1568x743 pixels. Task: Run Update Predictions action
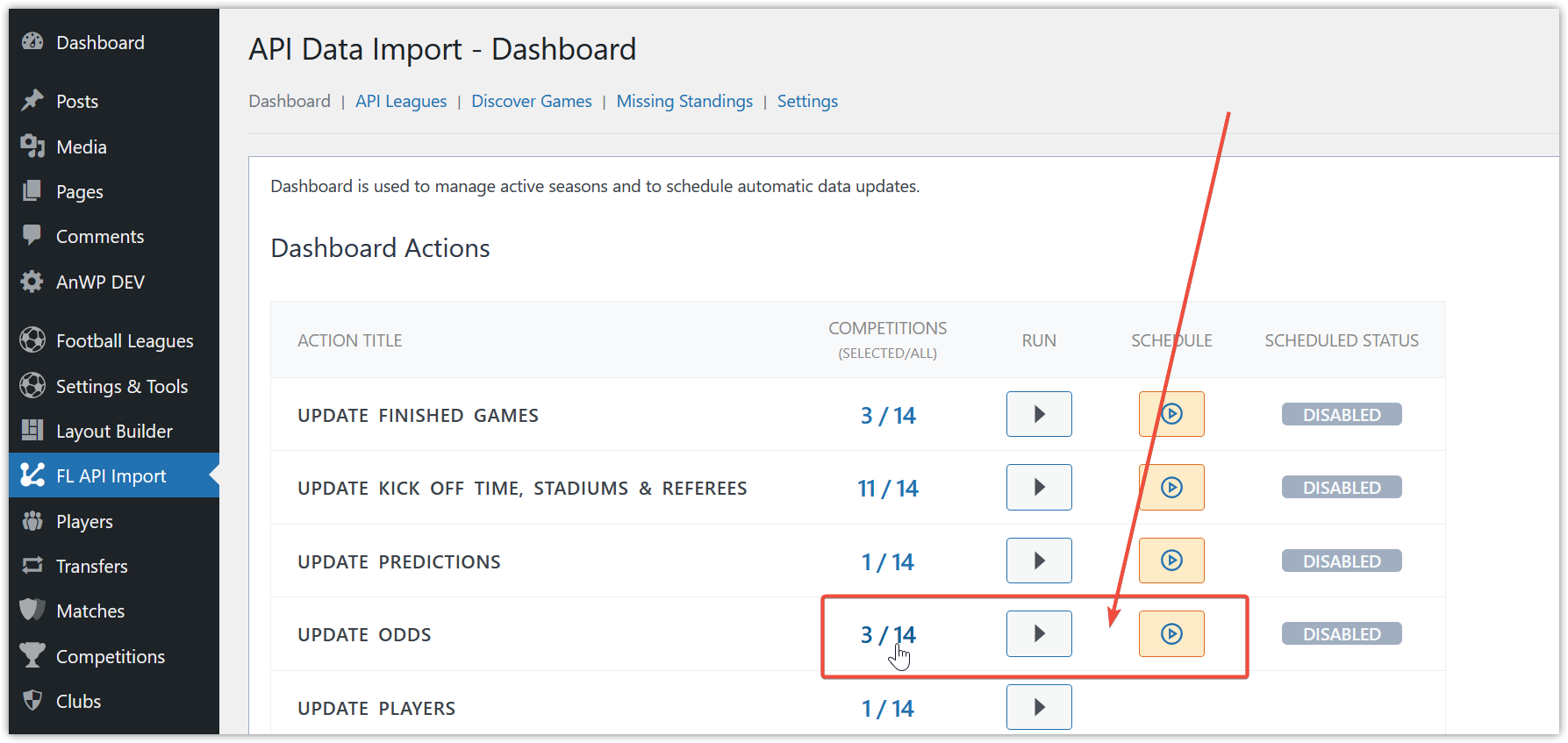click(x=1039, y=561)
